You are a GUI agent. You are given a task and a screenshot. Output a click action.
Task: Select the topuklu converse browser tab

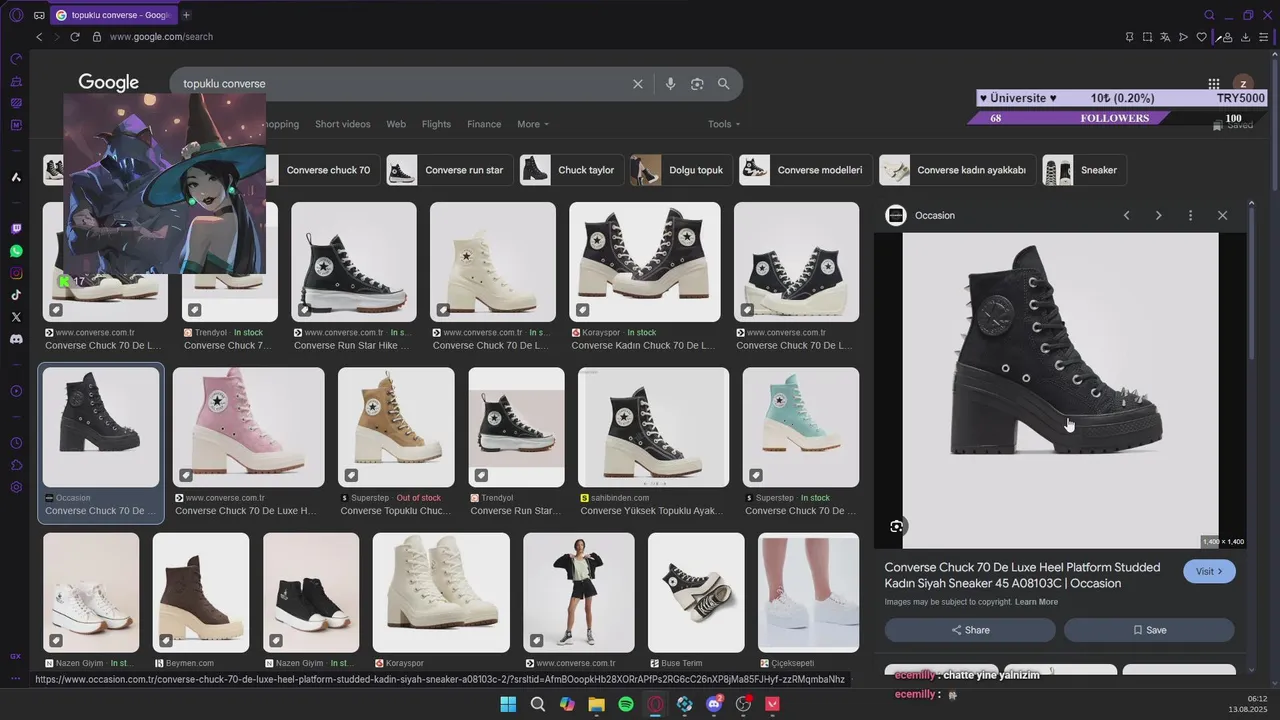coord(113,15)
